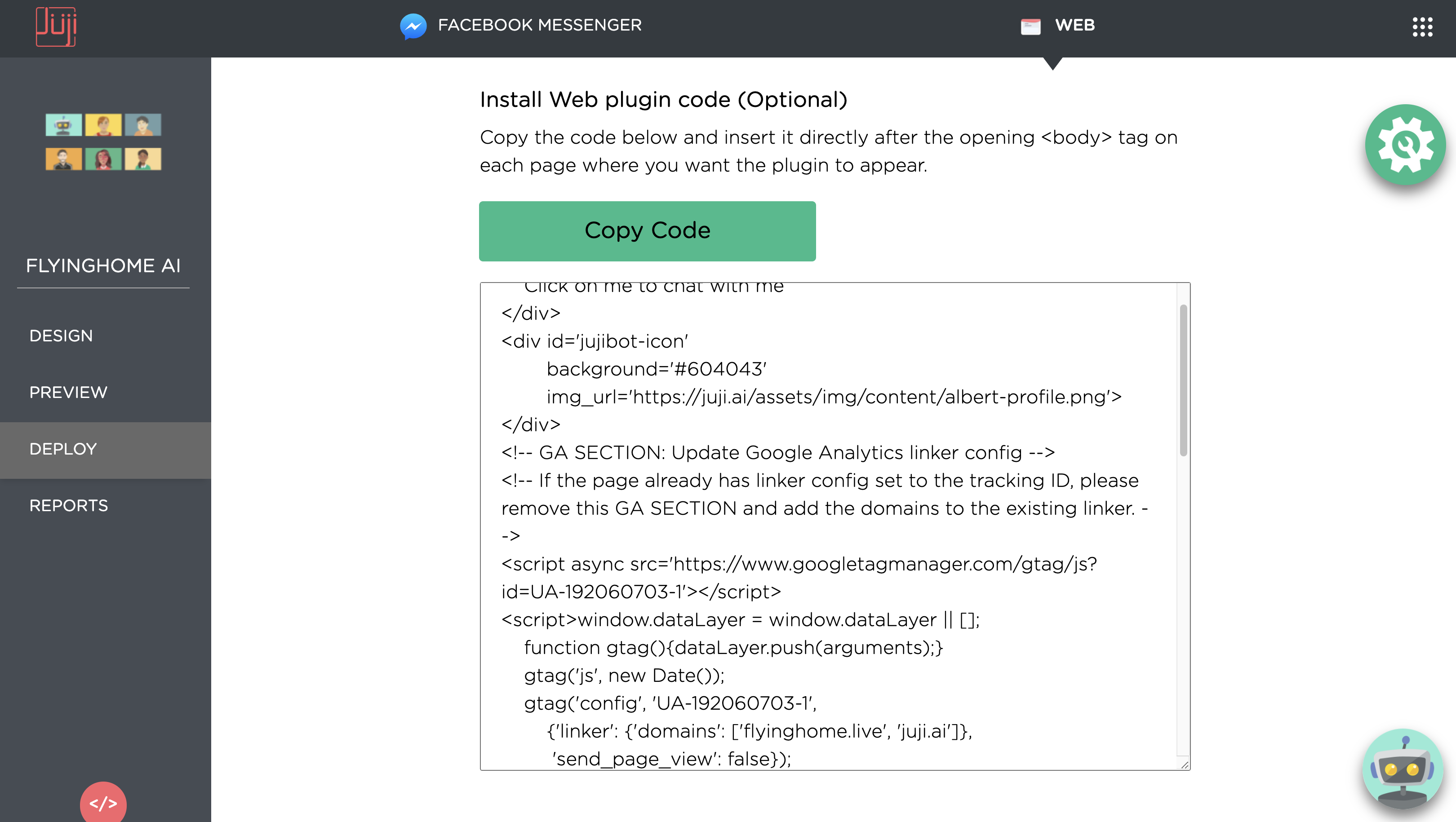Open the Reports section

coord(68,506)
